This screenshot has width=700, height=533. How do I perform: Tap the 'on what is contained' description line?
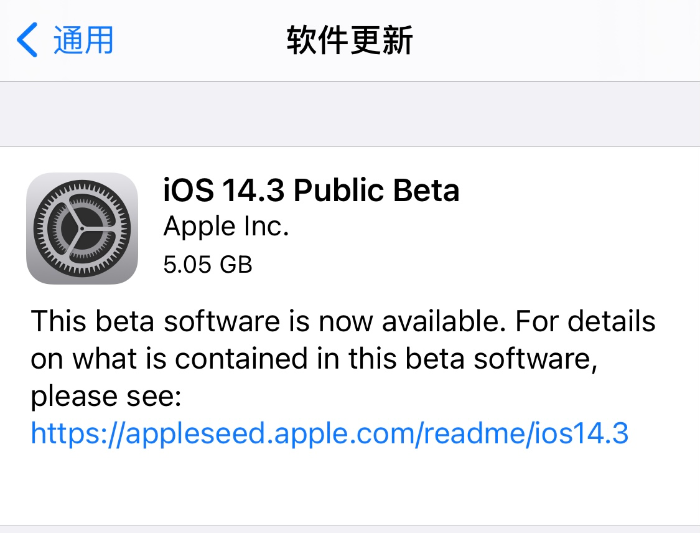[314, 358]
